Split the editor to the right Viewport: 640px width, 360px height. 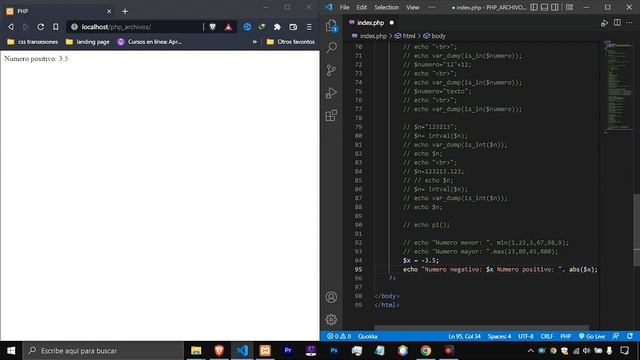(x=617, y=23)
